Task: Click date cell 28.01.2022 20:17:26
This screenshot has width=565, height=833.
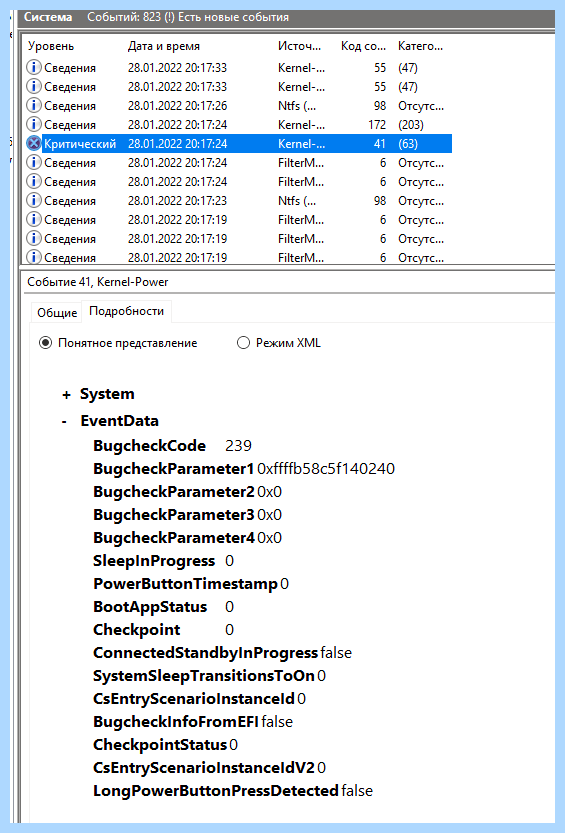Action: pyautogui.click(x=177, y=106)
